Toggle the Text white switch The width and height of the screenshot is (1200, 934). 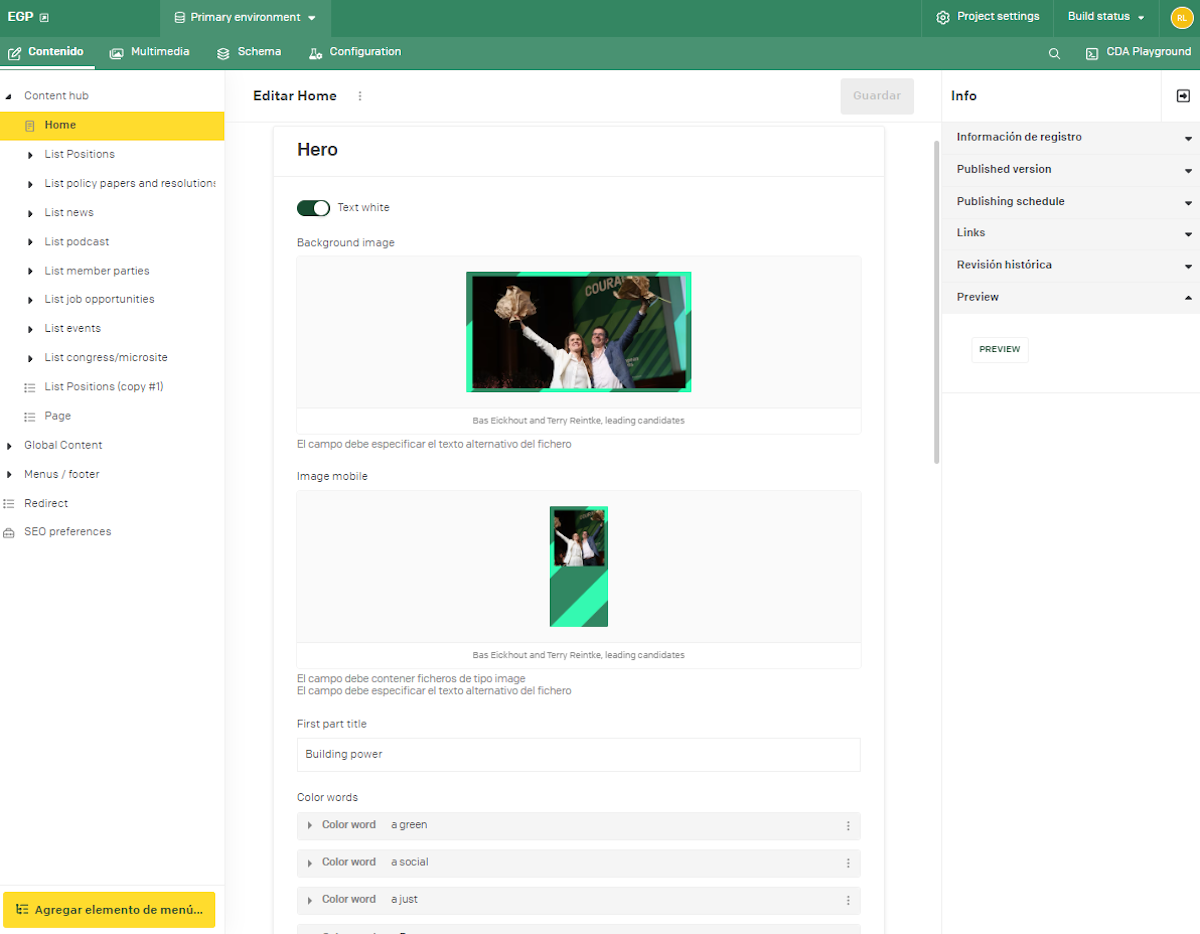(x=313, y=208)
